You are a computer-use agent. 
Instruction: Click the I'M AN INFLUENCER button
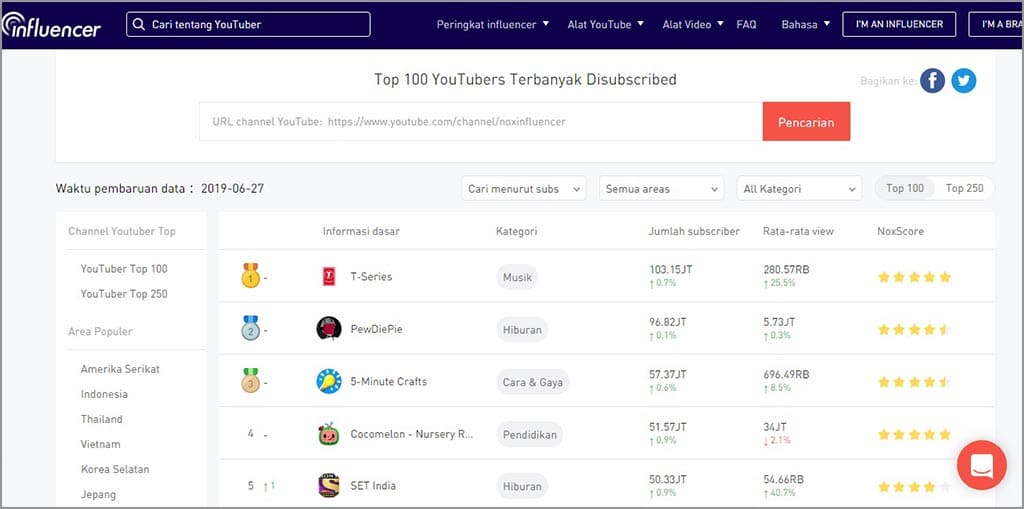point(899,25)
